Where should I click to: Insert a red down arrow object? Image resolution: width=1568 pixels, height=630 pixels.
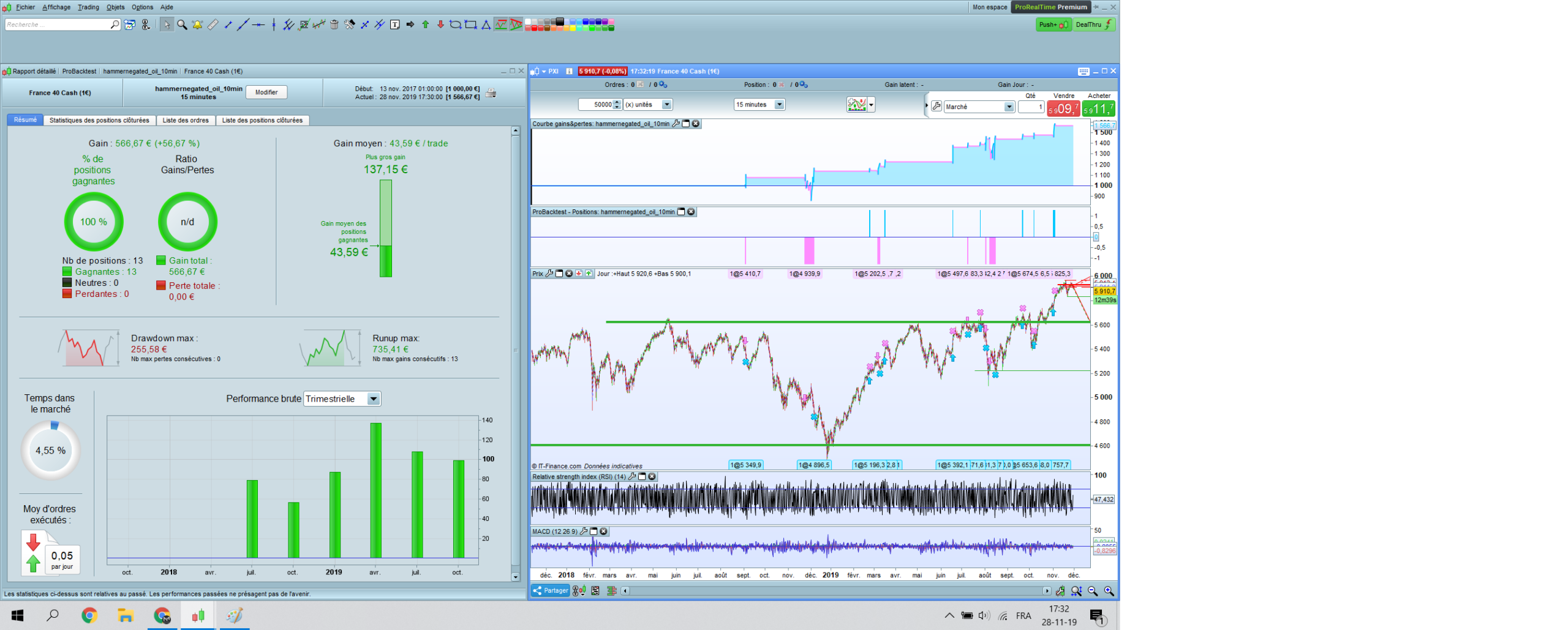440,25
